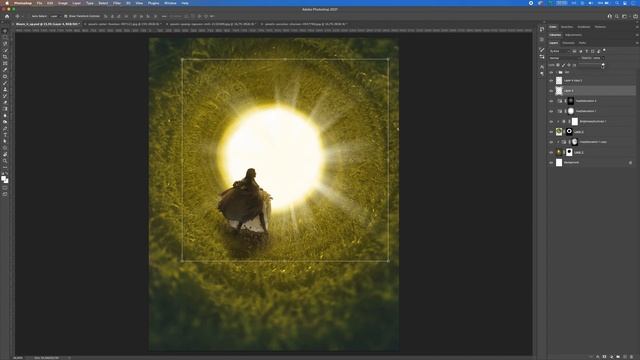The height and width of the screenshot is (360, 640).
Task: Select the Hand tool
Action: [5, 155]
